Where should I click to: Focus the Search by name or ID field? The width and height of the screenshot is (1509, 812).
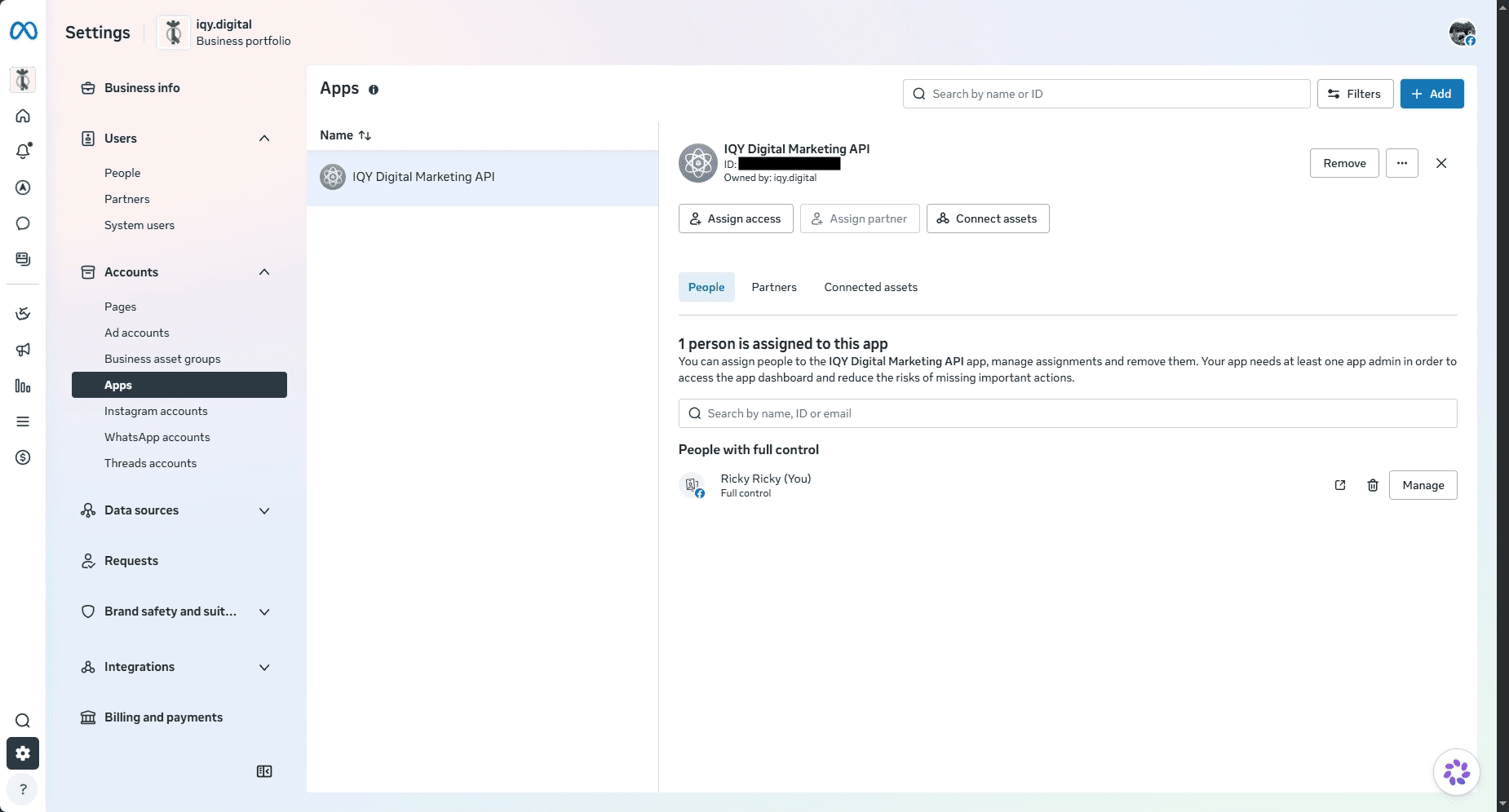pos(1106,94)
